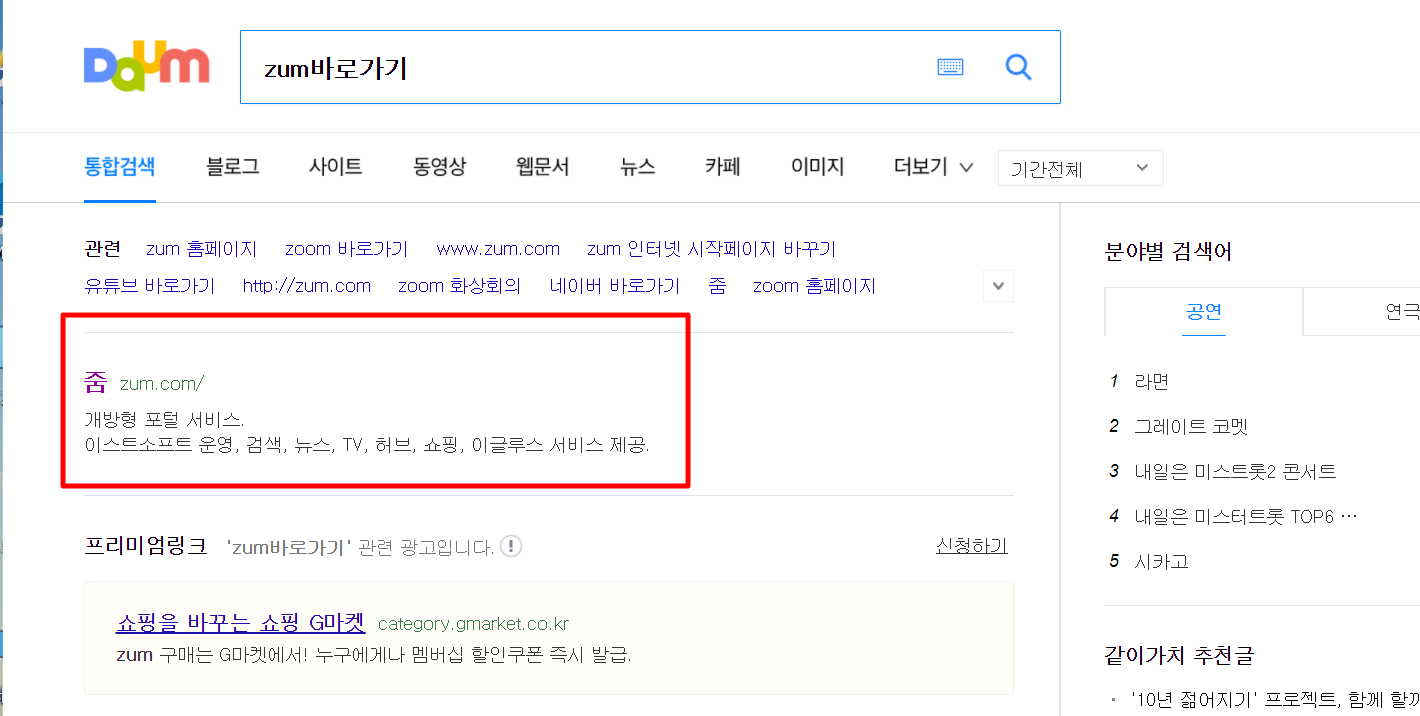Viewport: 1420px width, 716px height.
Task: Click the magnifier search button
Action: (x=1018, y=67)
